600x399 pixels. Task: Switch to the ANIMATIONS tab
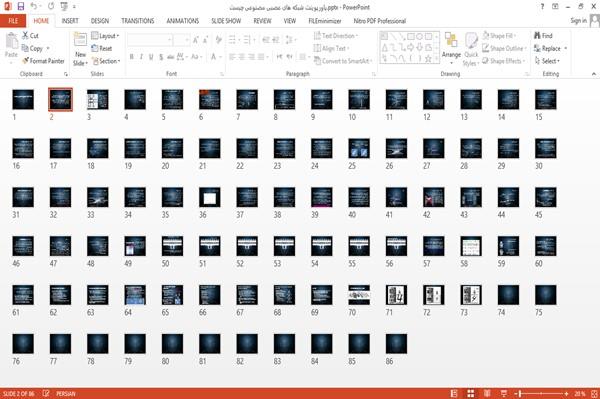[x=183, y=21]
